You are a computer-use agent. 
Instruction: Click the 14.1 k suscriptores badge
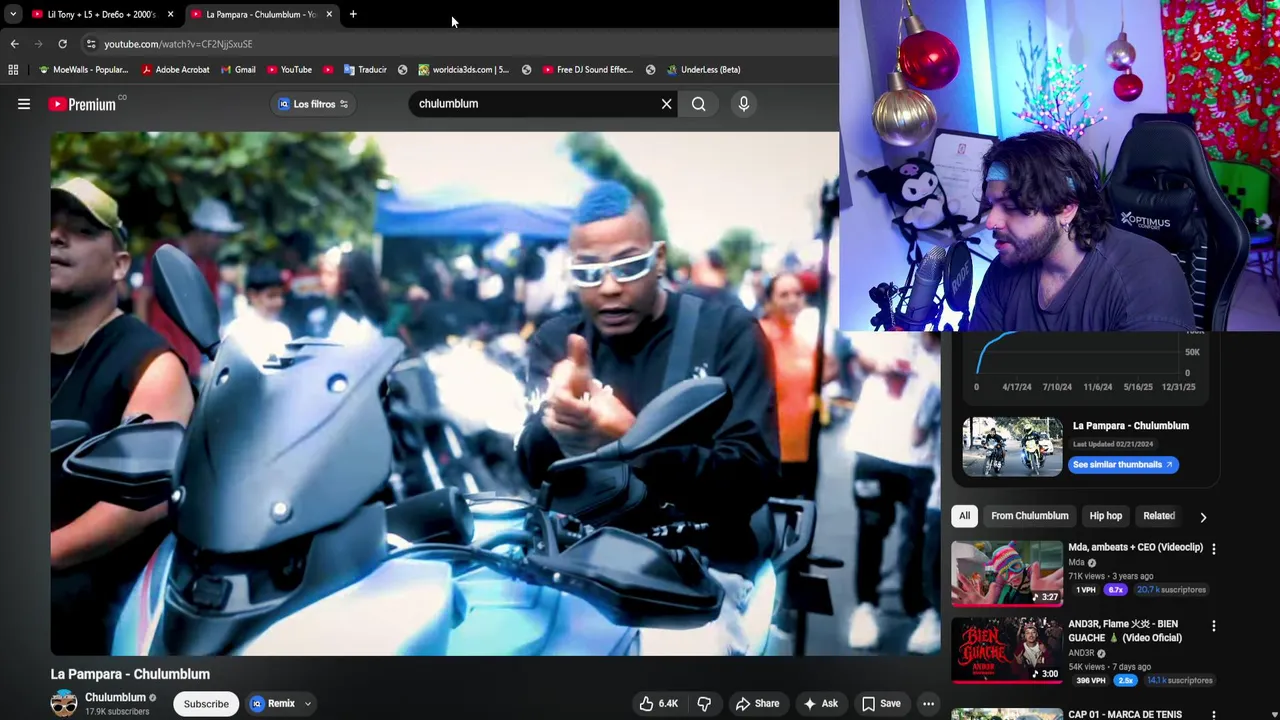tap(1179, 681)
